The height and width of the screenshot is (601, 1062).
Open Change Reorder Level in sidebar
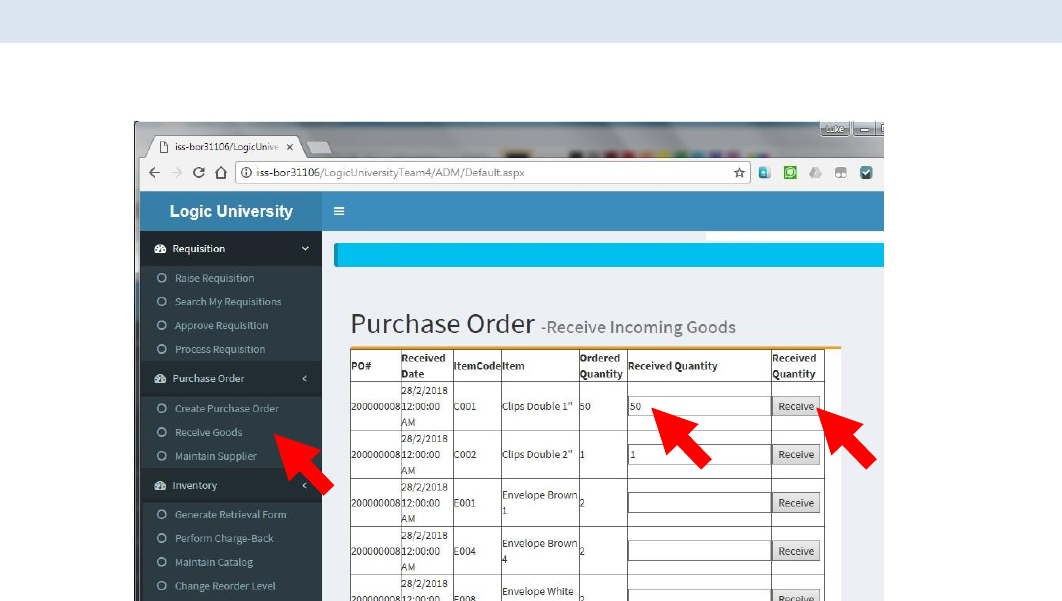[x=225, y=586]
